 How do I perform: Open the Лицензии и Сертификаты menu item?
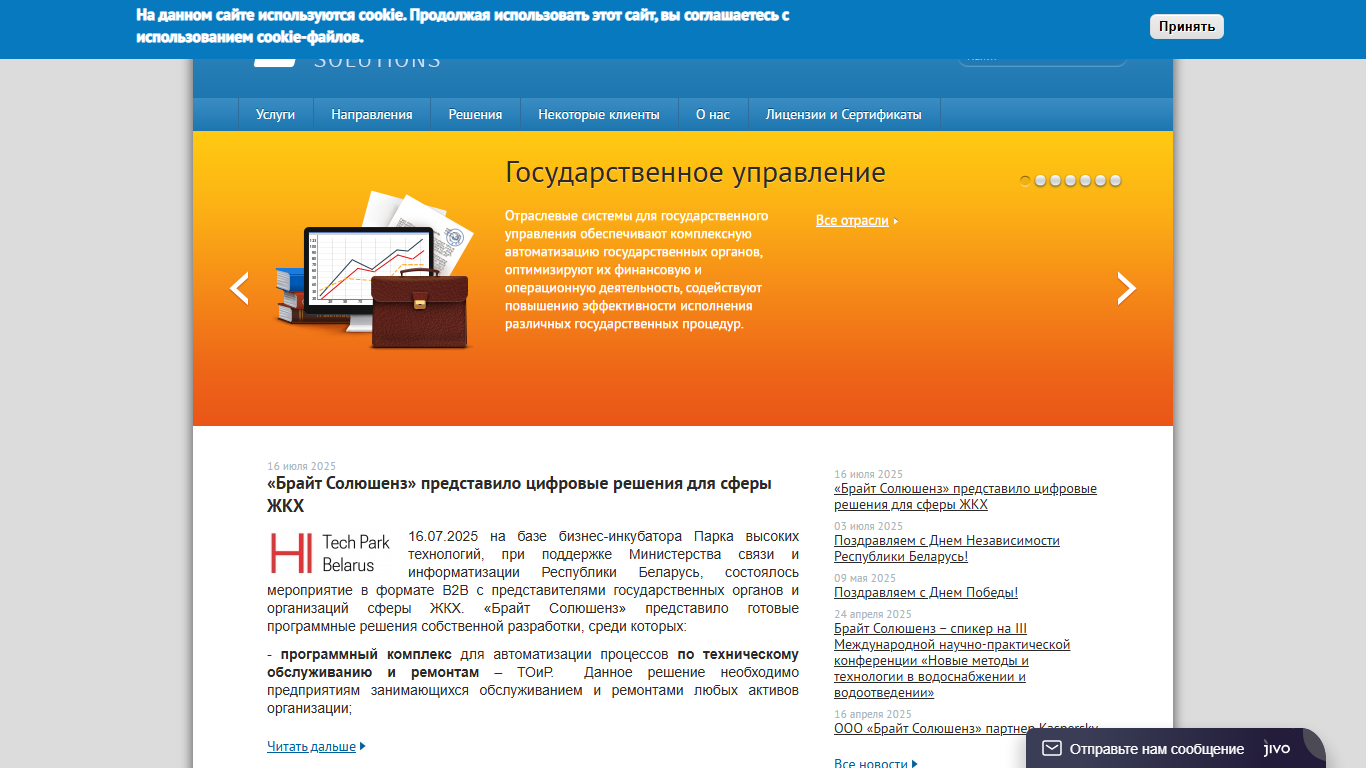coord(844,114)
